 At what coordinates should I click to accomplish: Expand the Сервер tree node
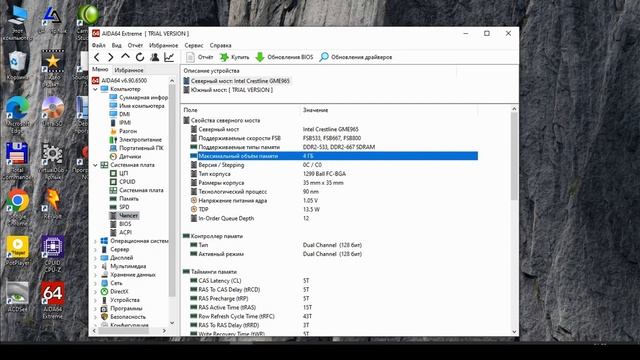(95, 249)
